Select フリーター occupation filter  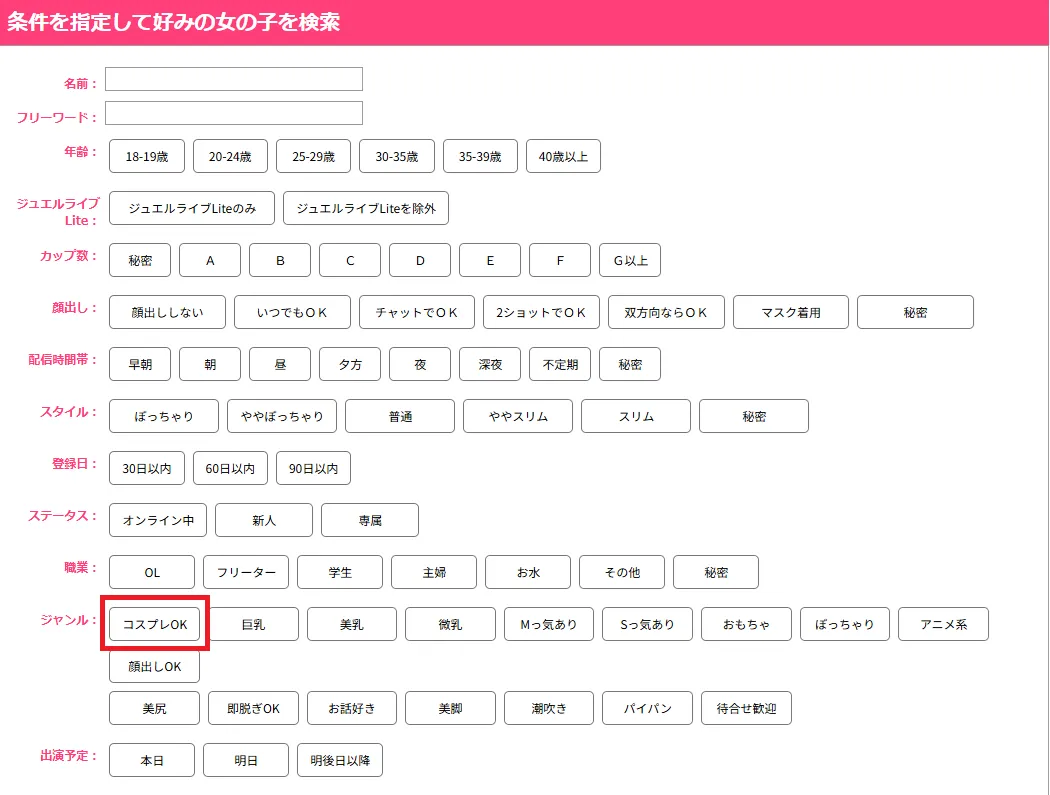pos(246,572)
